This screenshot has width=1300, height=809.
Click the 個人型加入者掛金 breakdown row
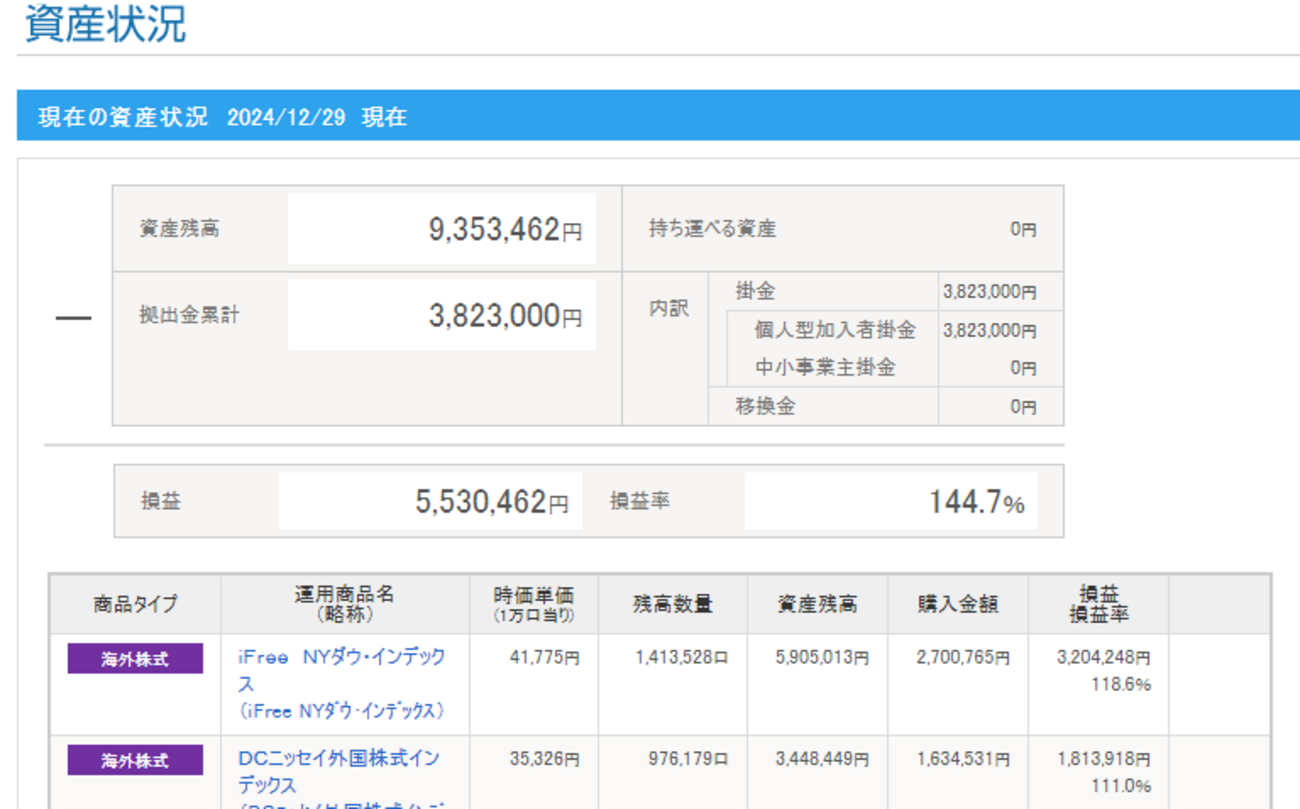(x=835, y=330)
